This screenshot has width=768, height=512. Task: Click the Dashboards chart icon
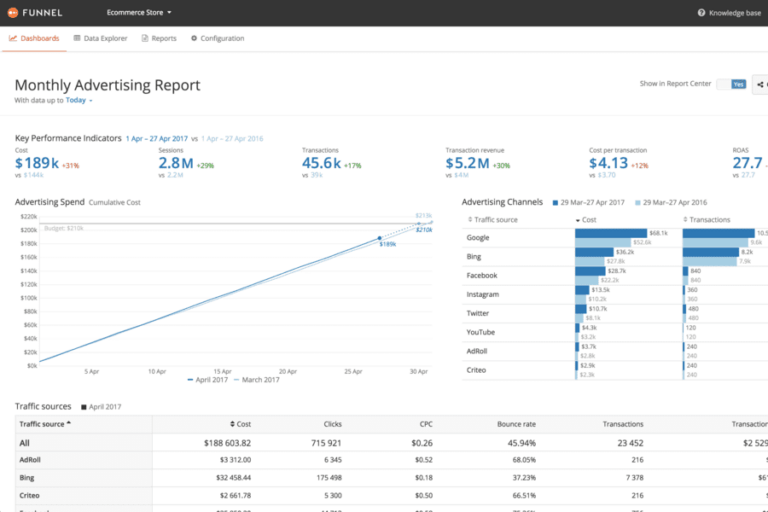click(x=13, y=39)
